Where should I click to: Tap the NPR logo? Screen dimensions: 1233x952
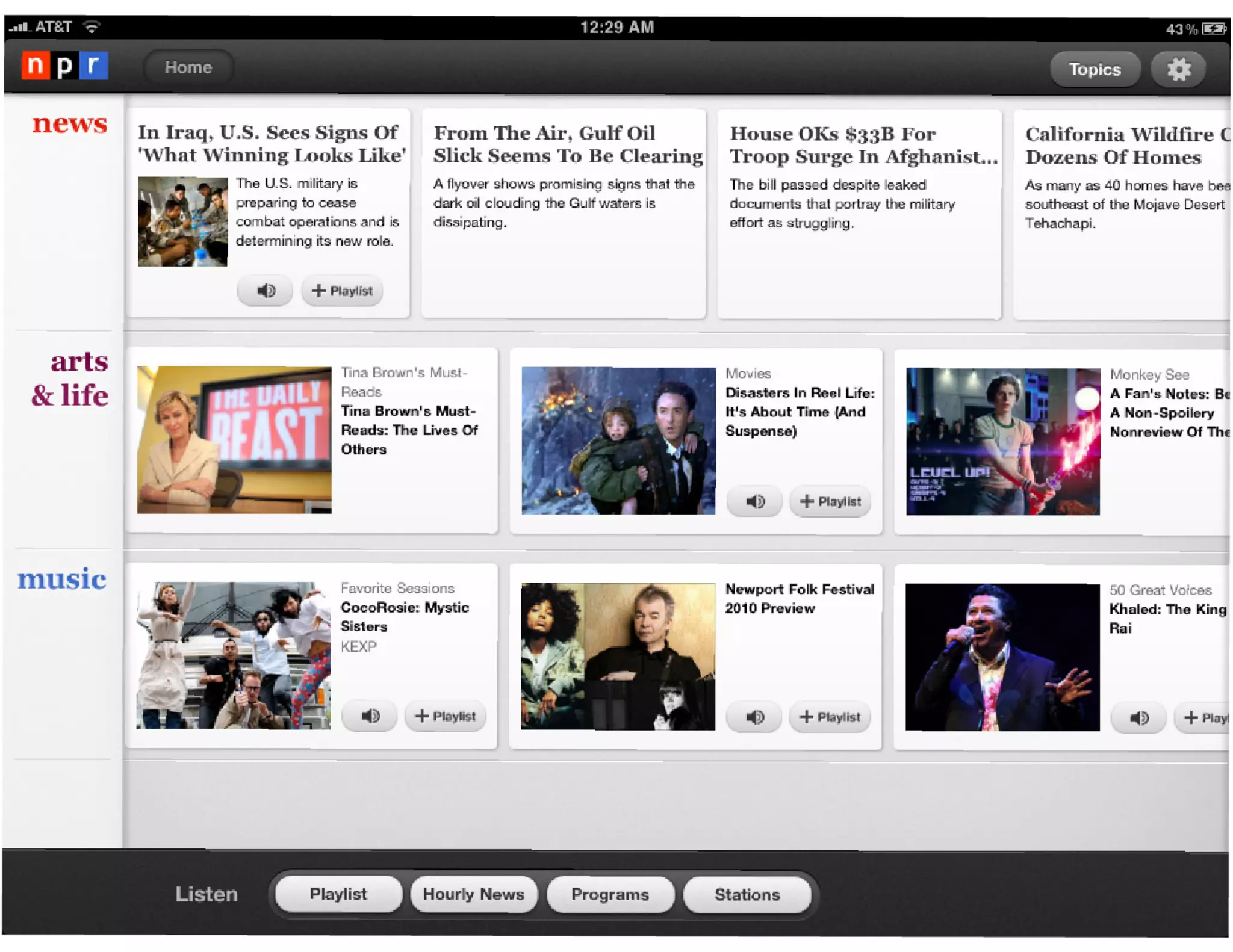tap(65, 65)
